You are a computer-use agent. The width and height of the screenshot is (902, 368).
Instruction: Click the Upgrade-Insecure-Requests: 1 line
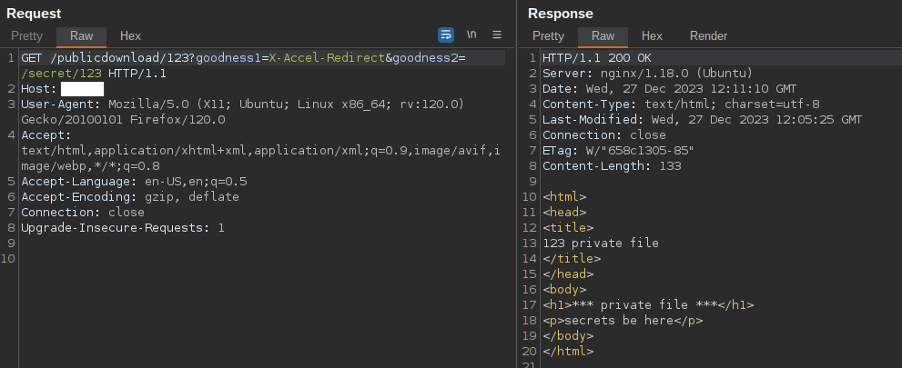pyautogui.click(x=123, y=228)
